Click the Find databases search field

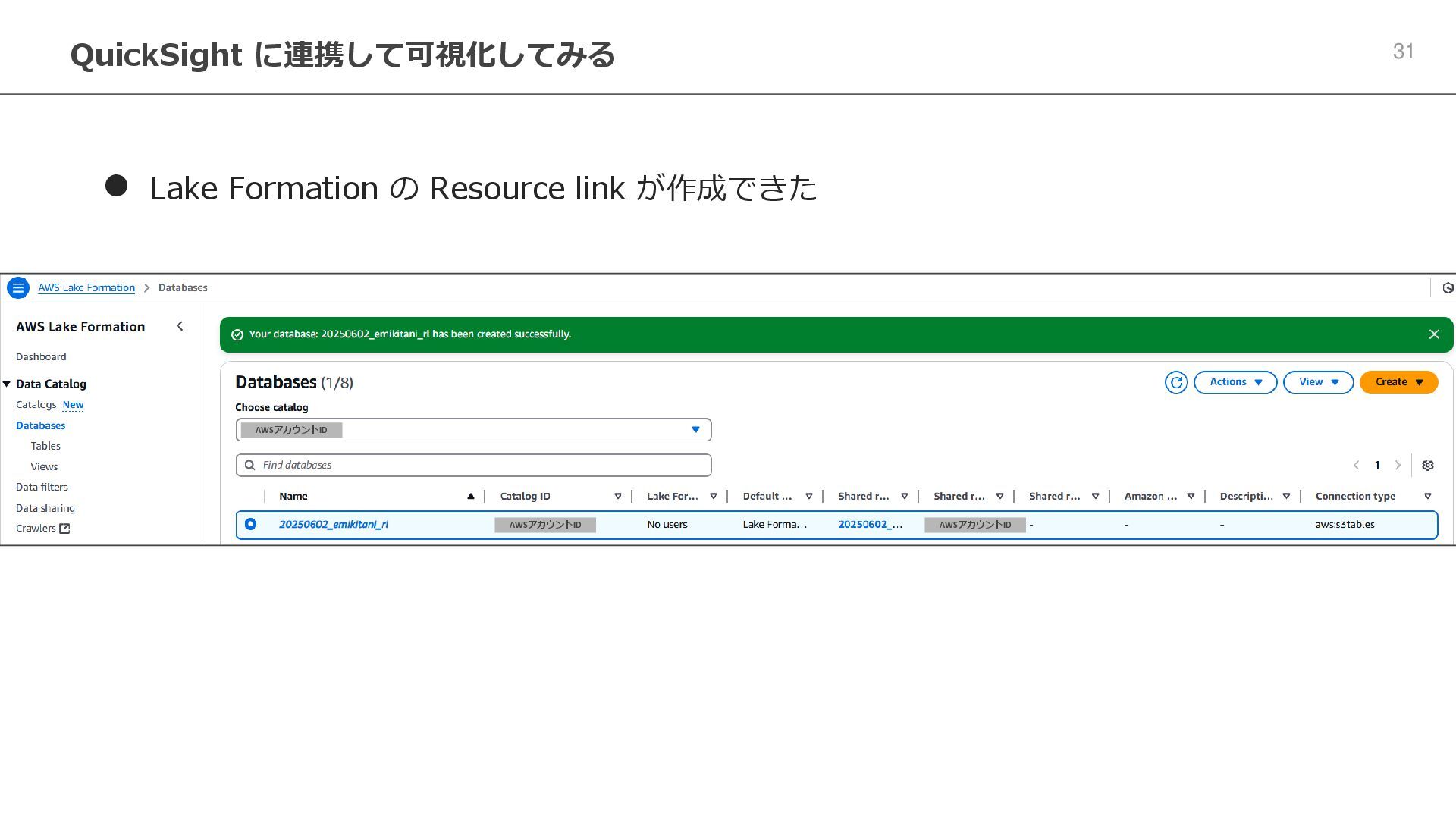click(473, 466)
